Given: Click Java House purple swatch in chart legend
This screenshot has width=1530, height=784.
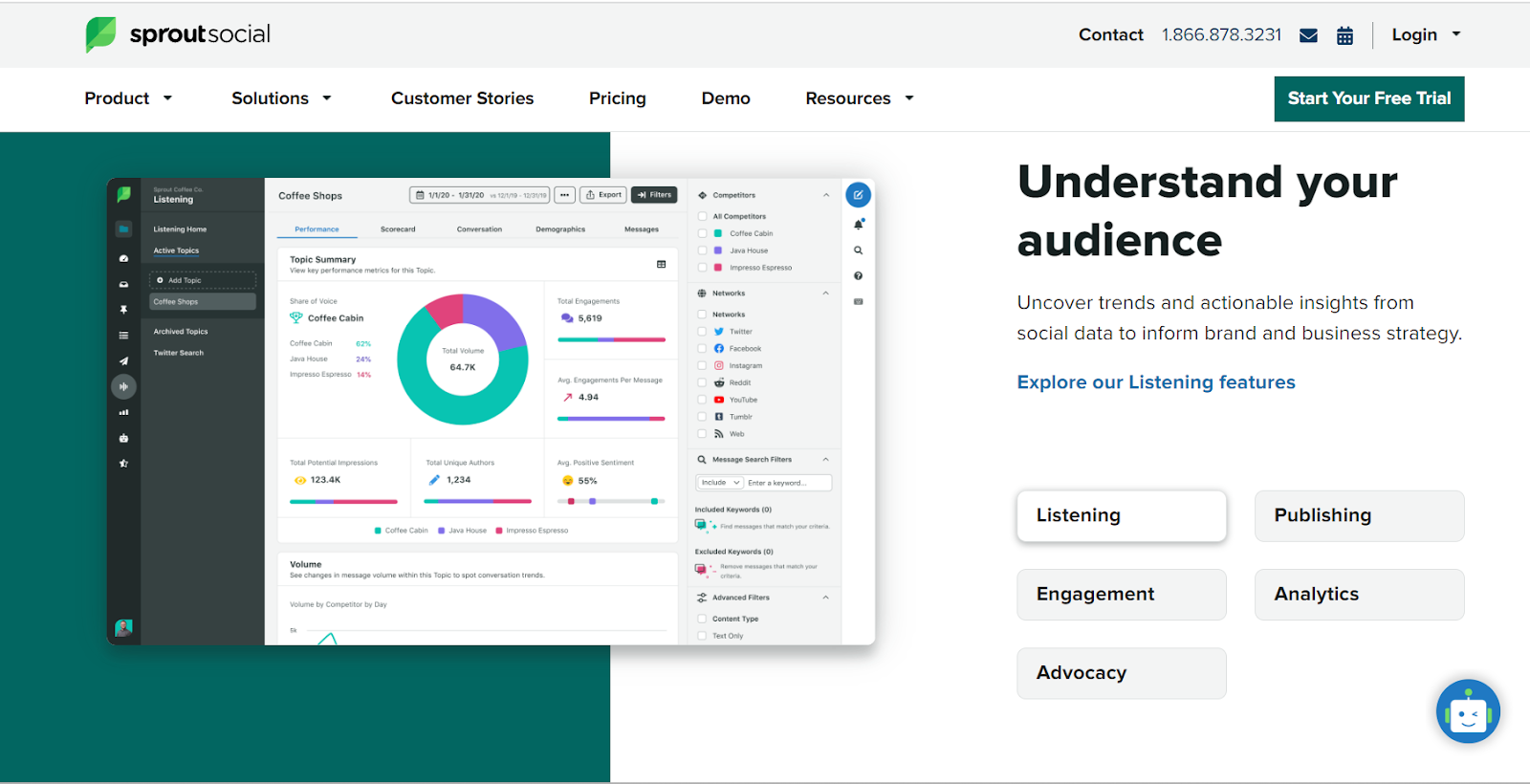Looking at the screenshot, I should click(x=442, y=531).
